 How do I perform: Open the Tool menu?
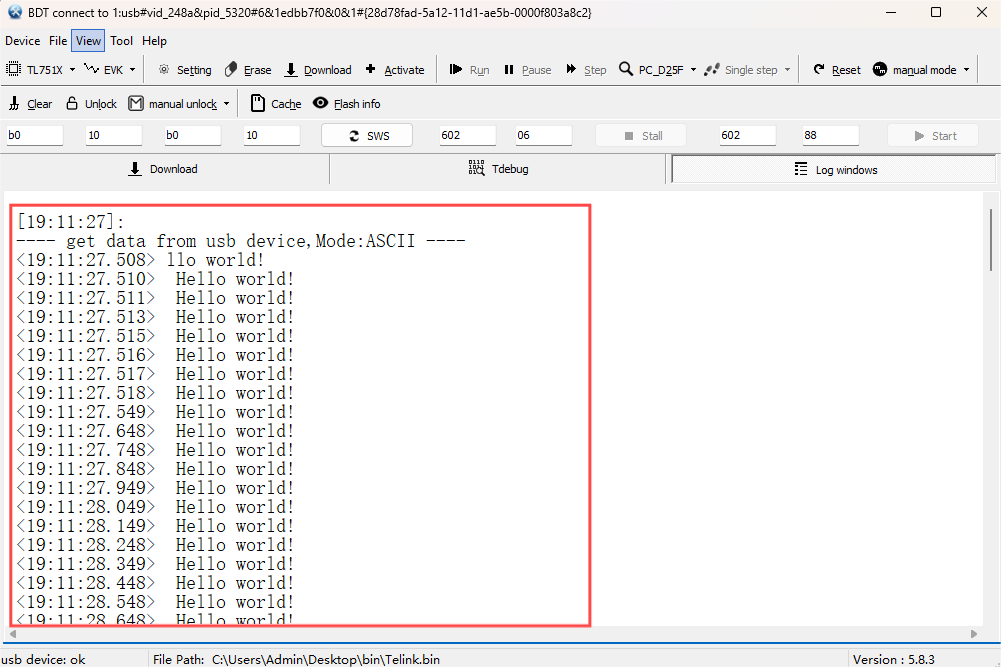pos(121,41)
